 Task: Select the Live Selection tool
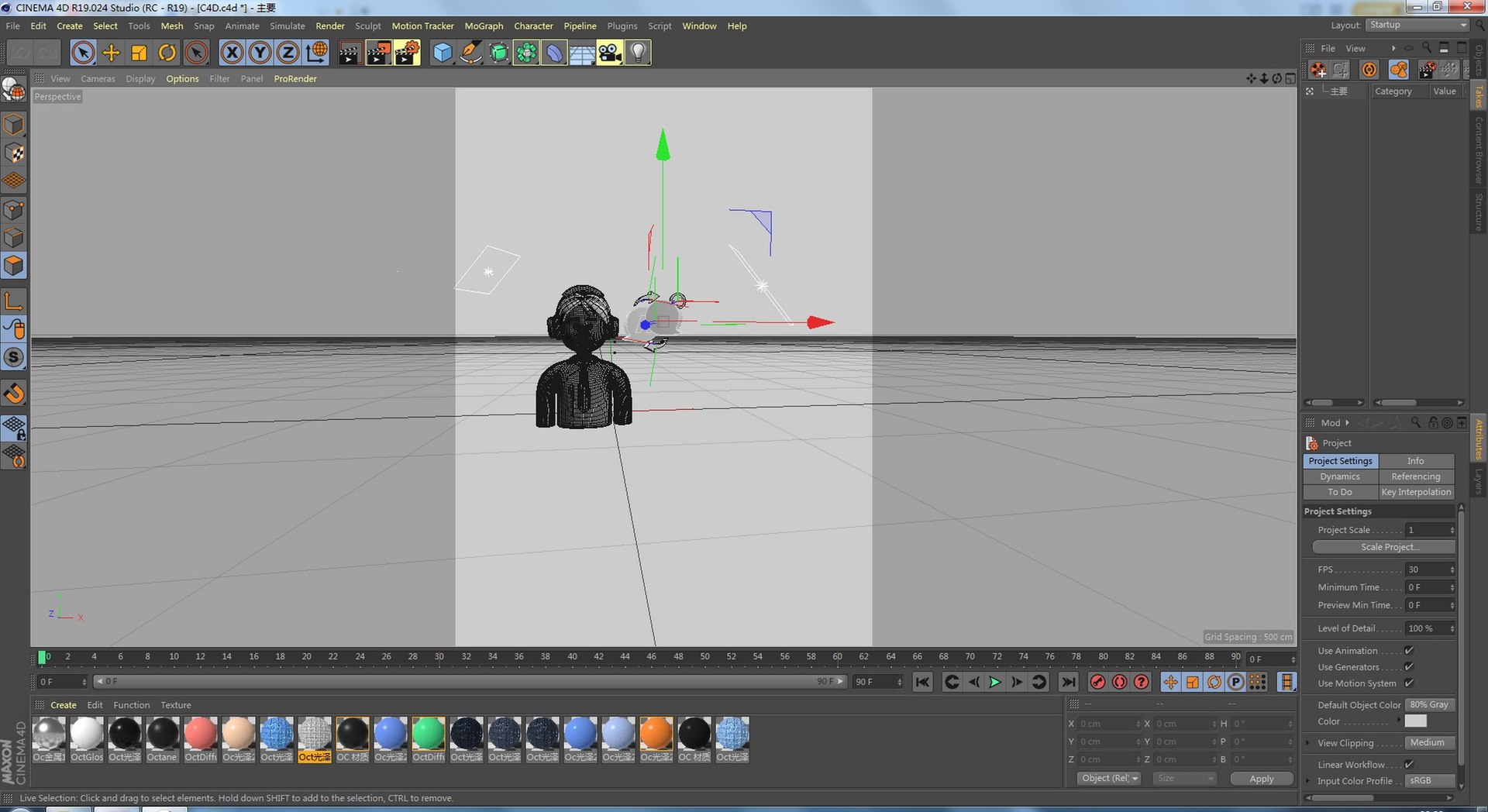coord(83,53)
